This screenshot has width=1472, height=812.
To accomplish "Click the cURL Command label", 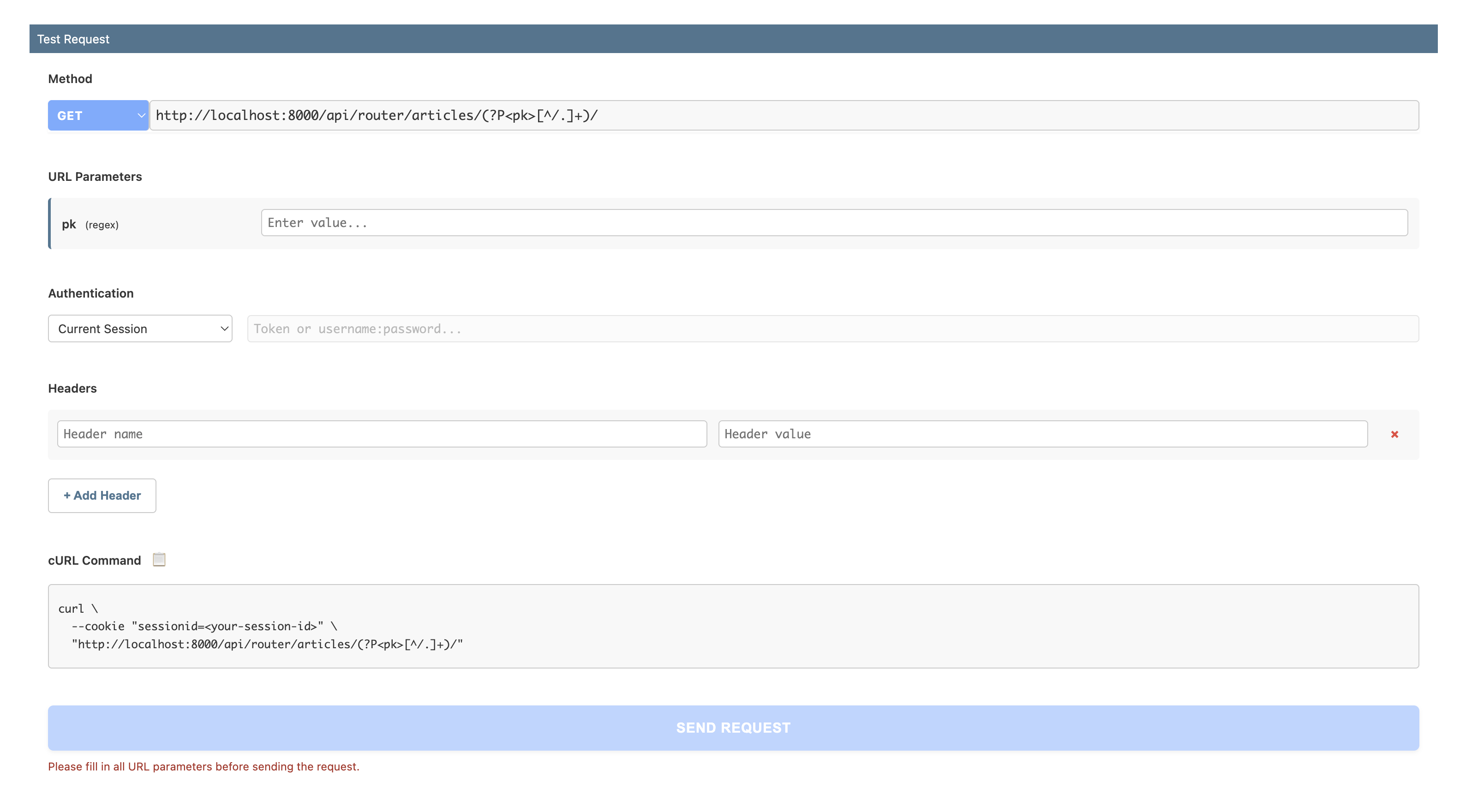I will 94,560.
